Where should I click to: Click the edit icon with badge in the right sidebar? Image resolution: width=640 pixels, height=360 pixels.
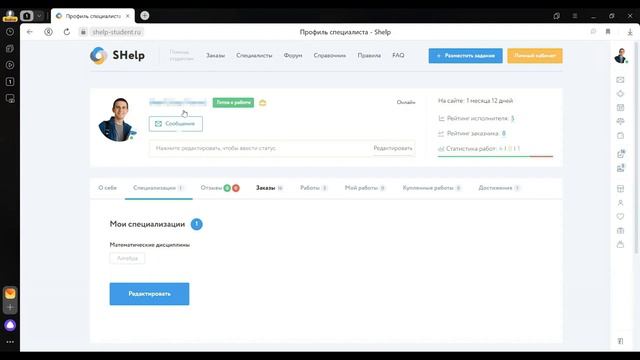(620, 154)
